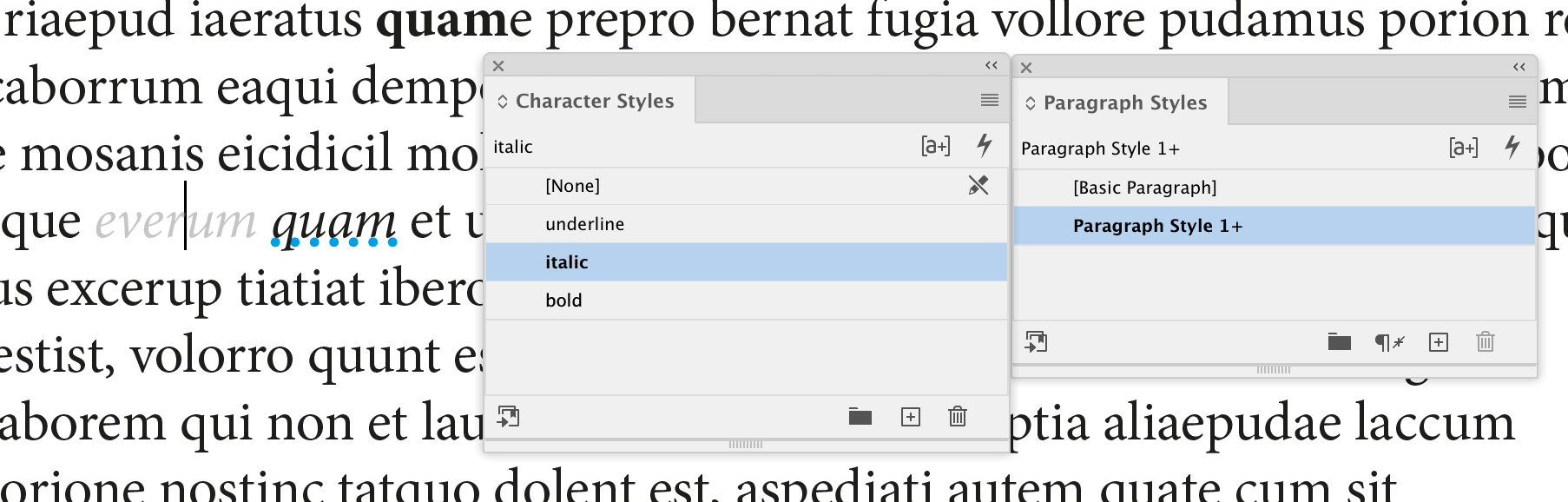Image resolution: width=1568 pixels, height=502 pixels.
Task: Select [Basic Paragraph] style
Action: (x=1144, y=188)
